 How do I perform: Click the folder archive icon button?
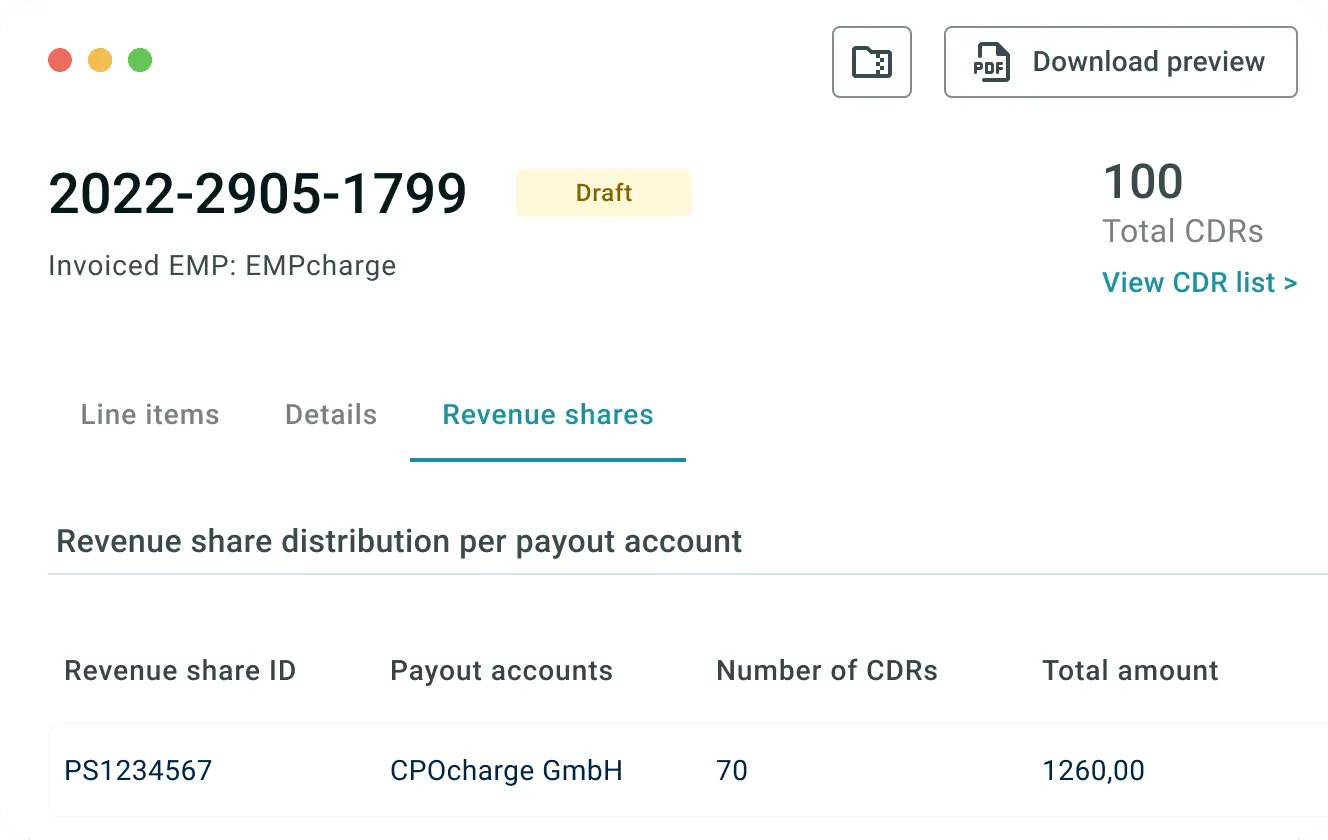[871, 62]
